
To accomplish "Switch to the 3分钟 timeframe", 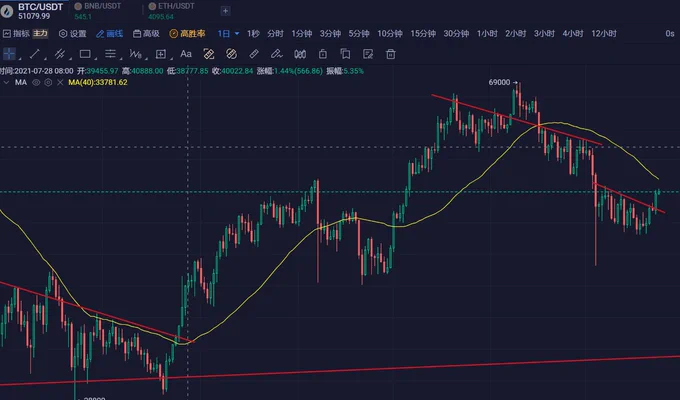I will click(330, 33).
